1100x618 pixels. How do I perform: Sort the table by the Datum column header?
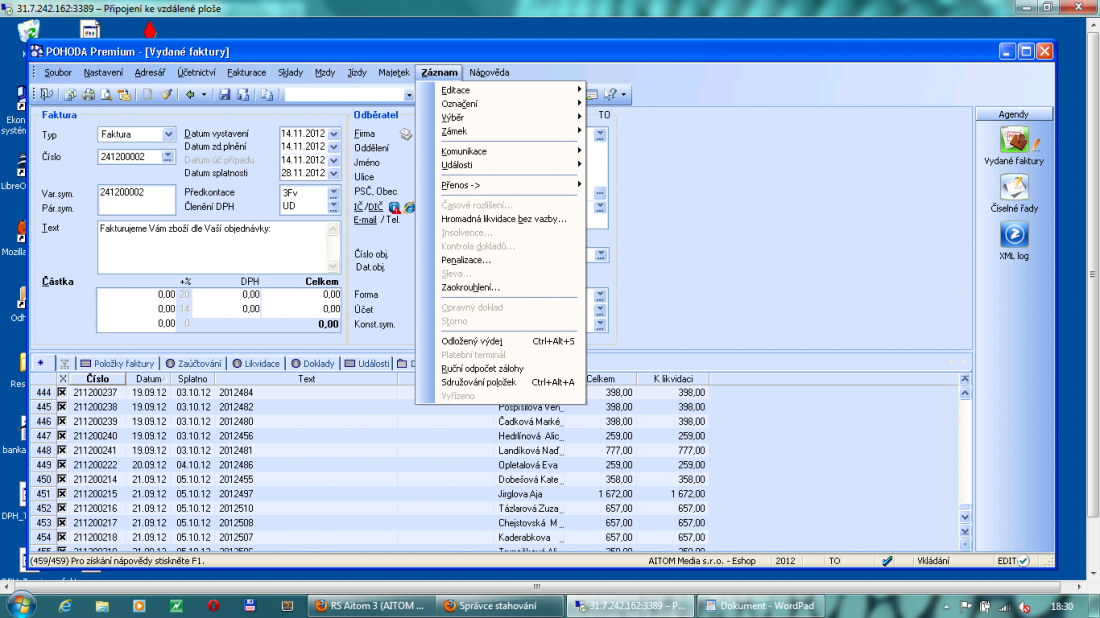pyautogui.click(x=148, y=379)
